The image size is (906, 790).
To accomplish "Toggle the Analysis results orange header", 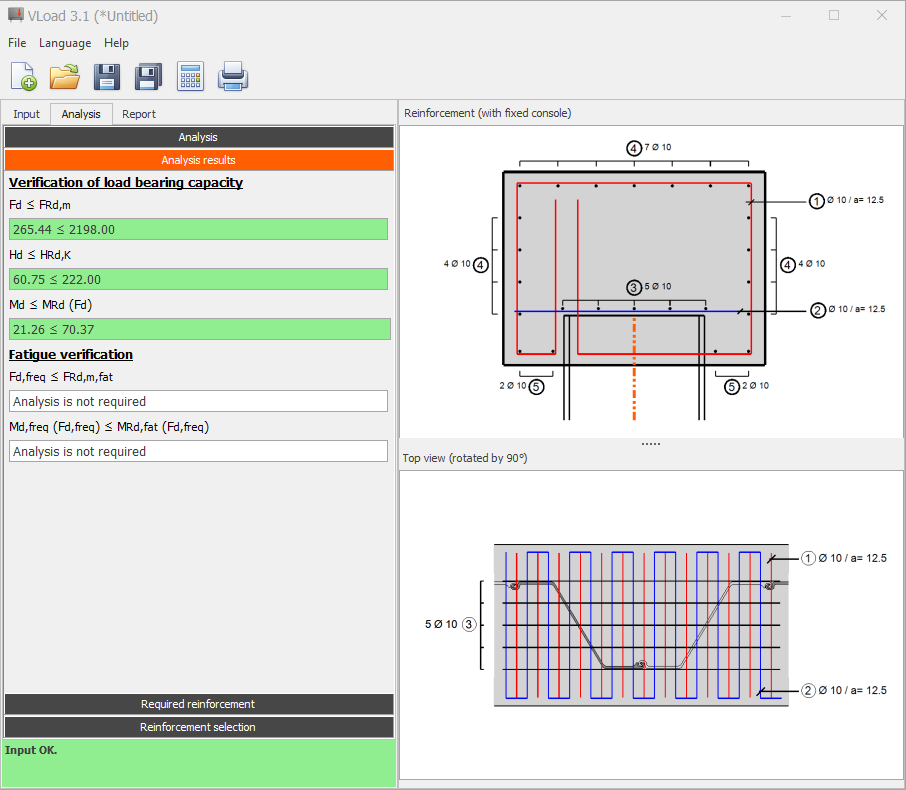I will click(x=199, y=160).
